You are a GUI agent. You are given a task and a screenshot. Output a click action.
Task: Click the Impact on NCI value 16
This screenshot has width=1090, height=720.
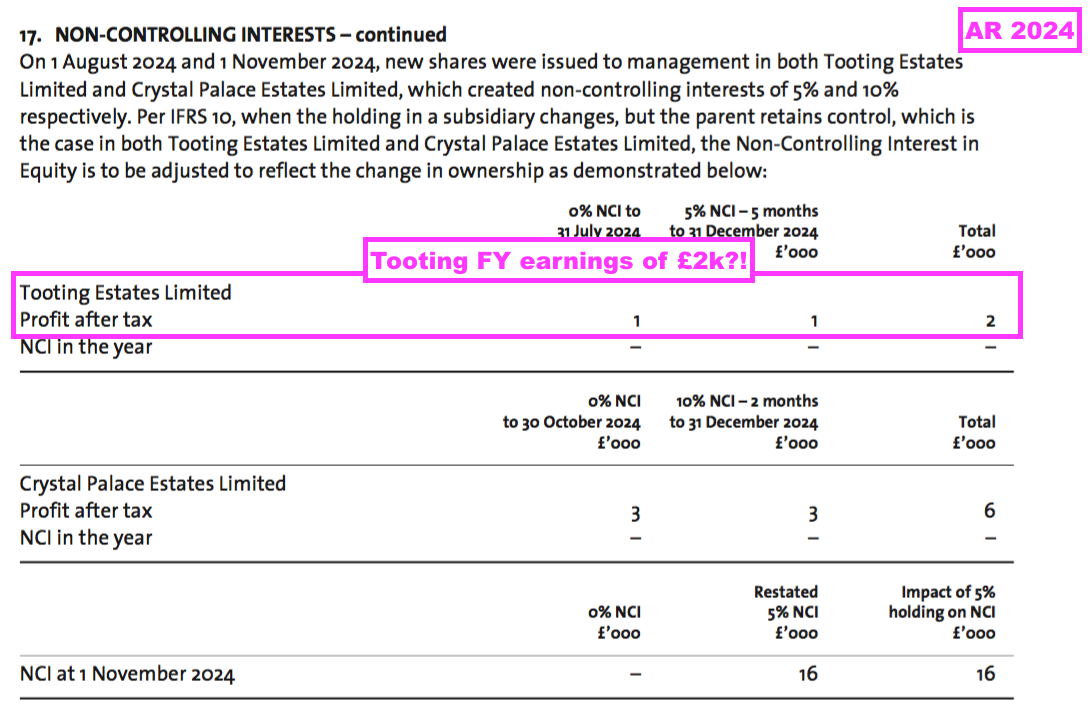click(x=986, y=673)
